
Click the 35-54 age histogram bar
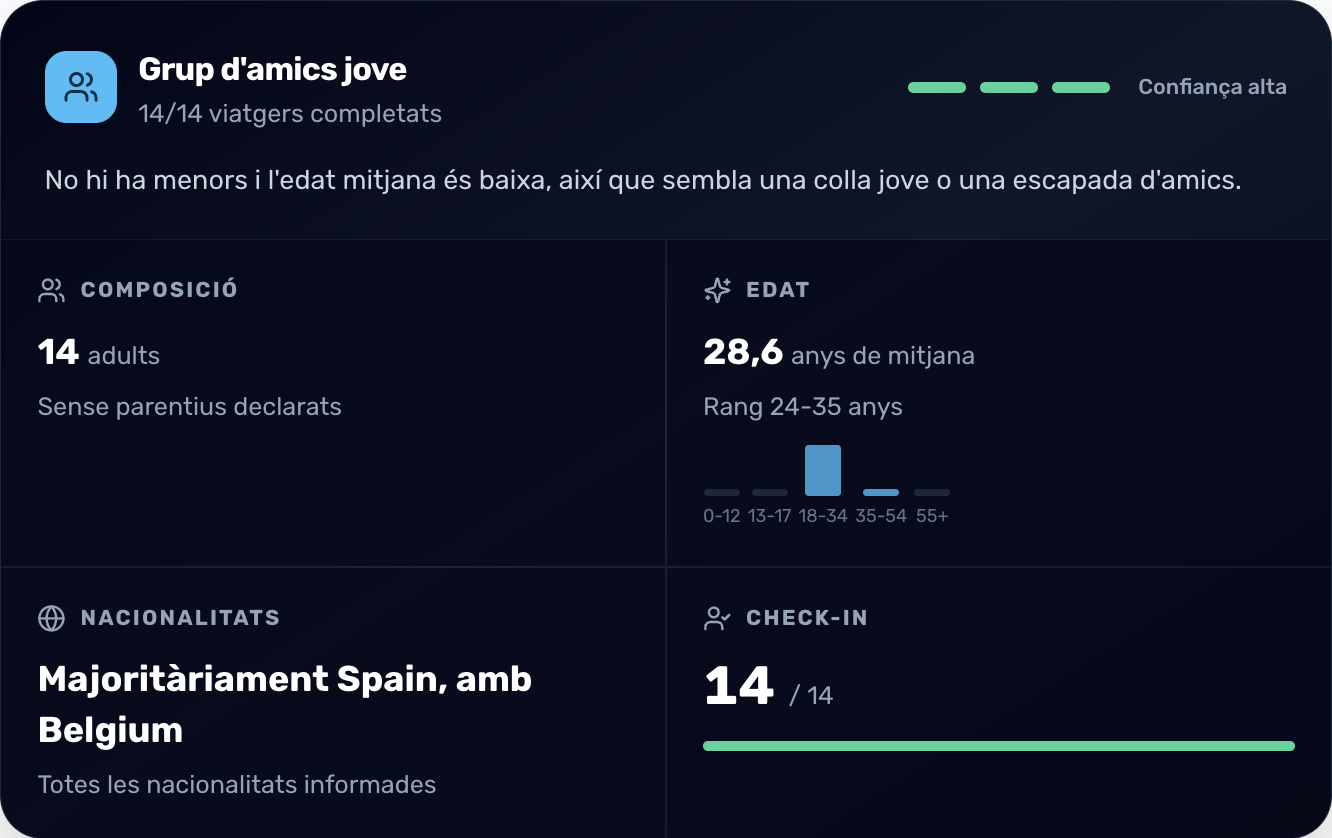click(881, 492)
